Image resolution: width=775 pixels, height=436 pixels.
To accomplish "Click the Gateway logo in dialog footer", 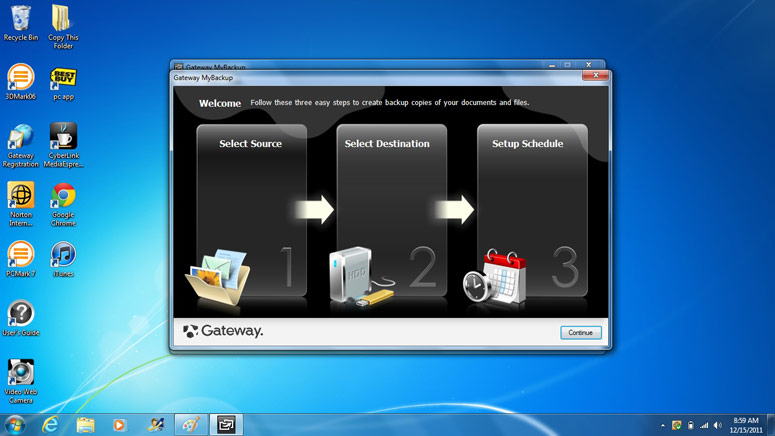I will 223,331.
